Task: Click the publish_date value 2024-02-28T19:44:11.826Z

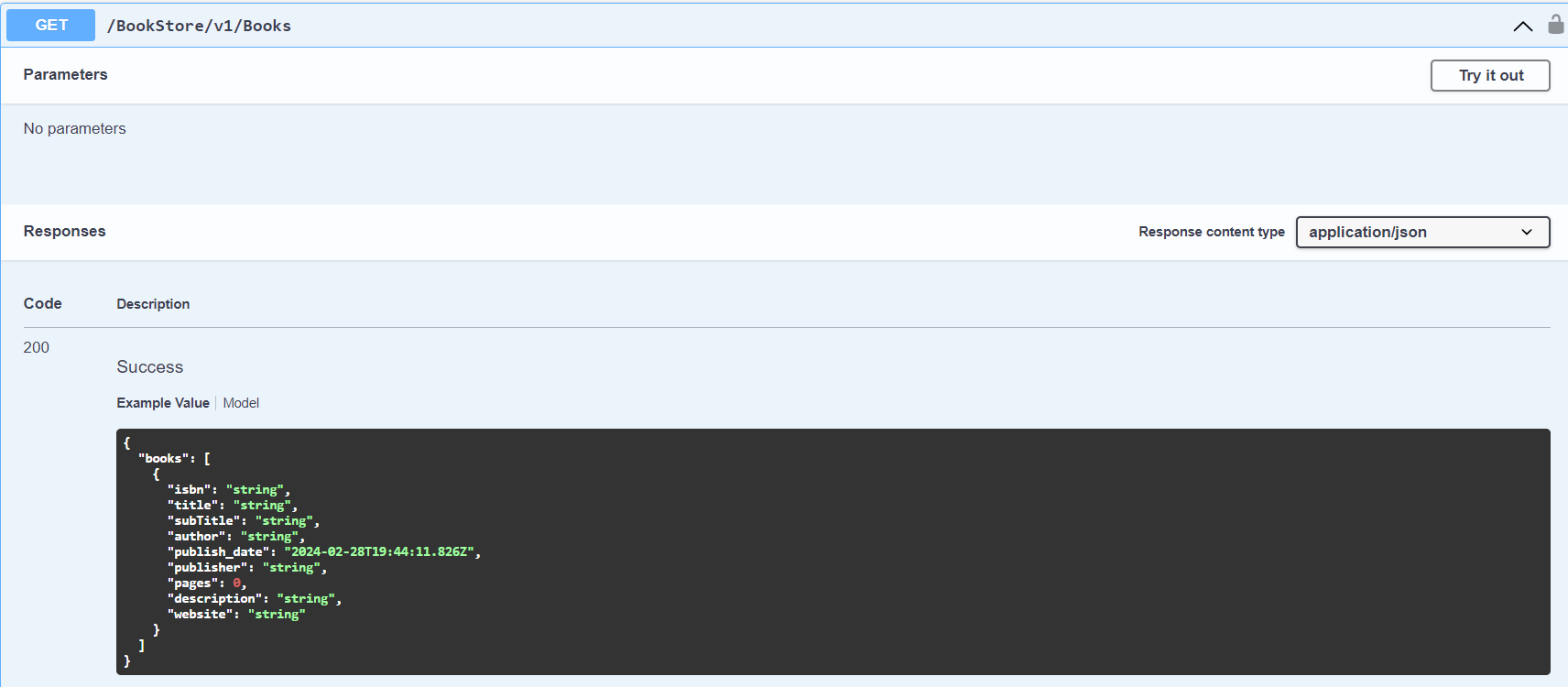Action: (x=379, y=551)
